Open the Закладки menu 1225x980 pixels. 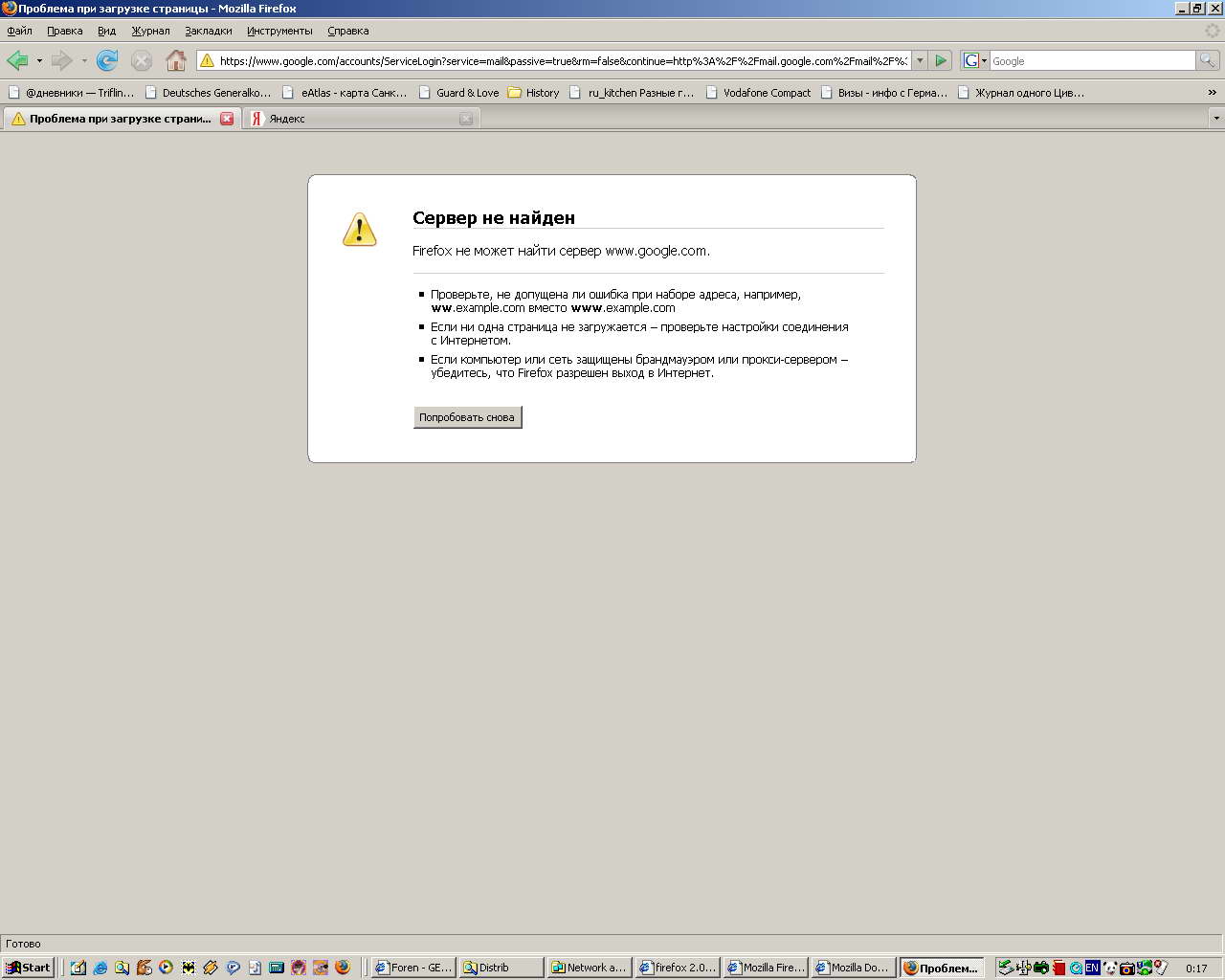coord(209,31)
